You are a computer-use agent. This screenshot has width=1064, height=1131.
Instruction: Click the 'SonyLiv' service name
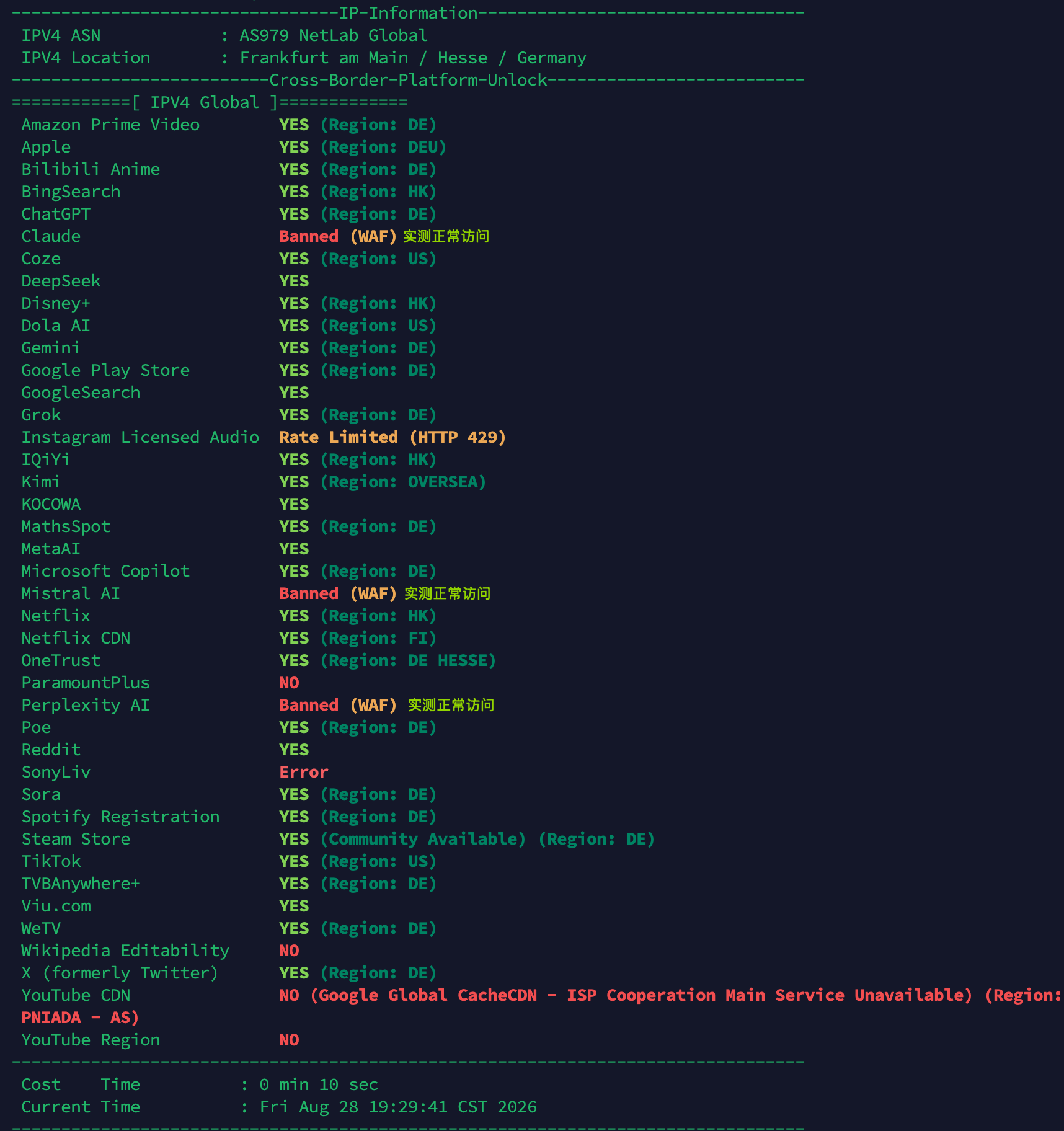click(56, 772)
